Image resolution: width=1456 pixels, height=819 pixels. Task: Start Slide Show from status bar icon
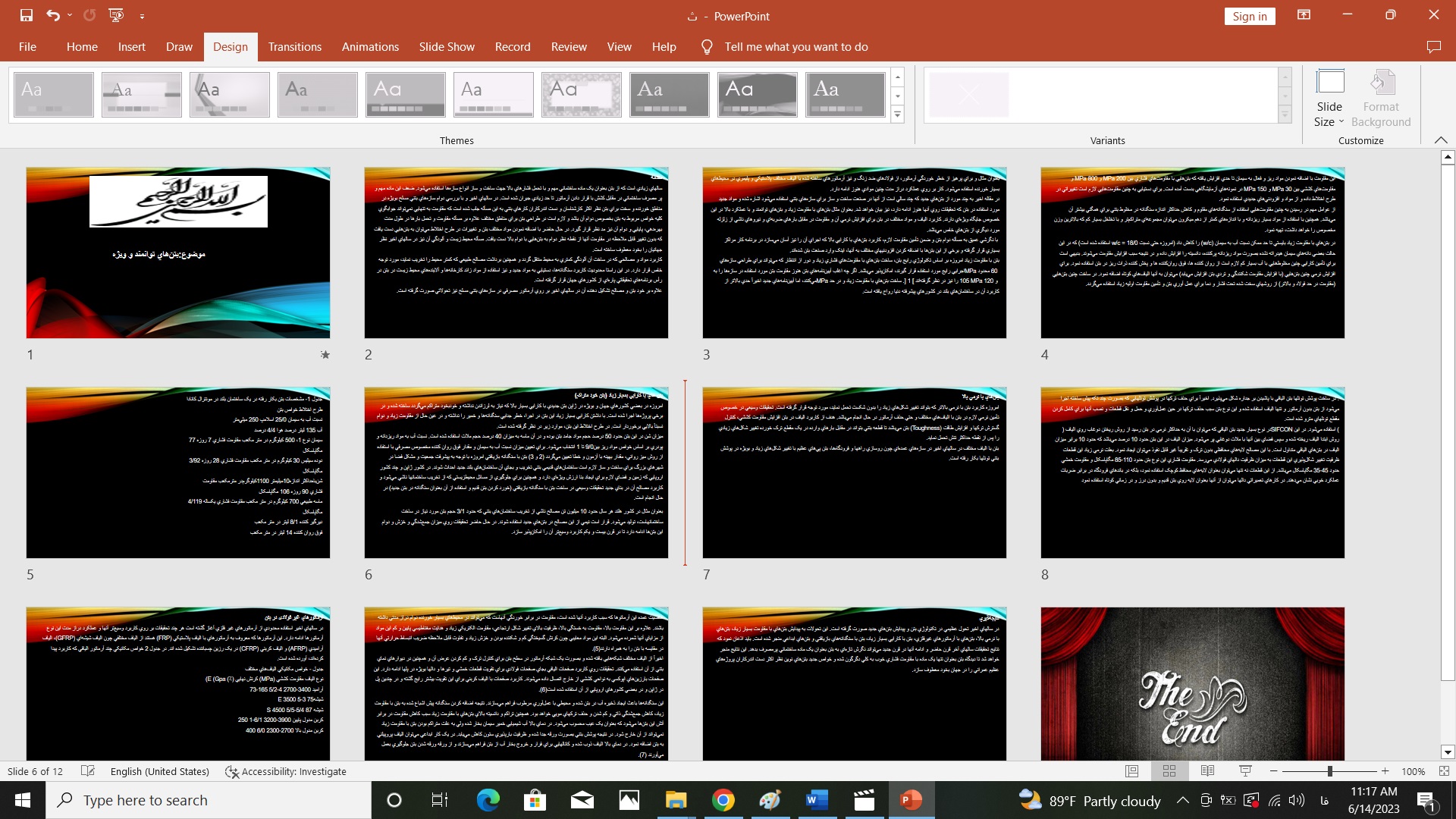tap(1245, 771)
